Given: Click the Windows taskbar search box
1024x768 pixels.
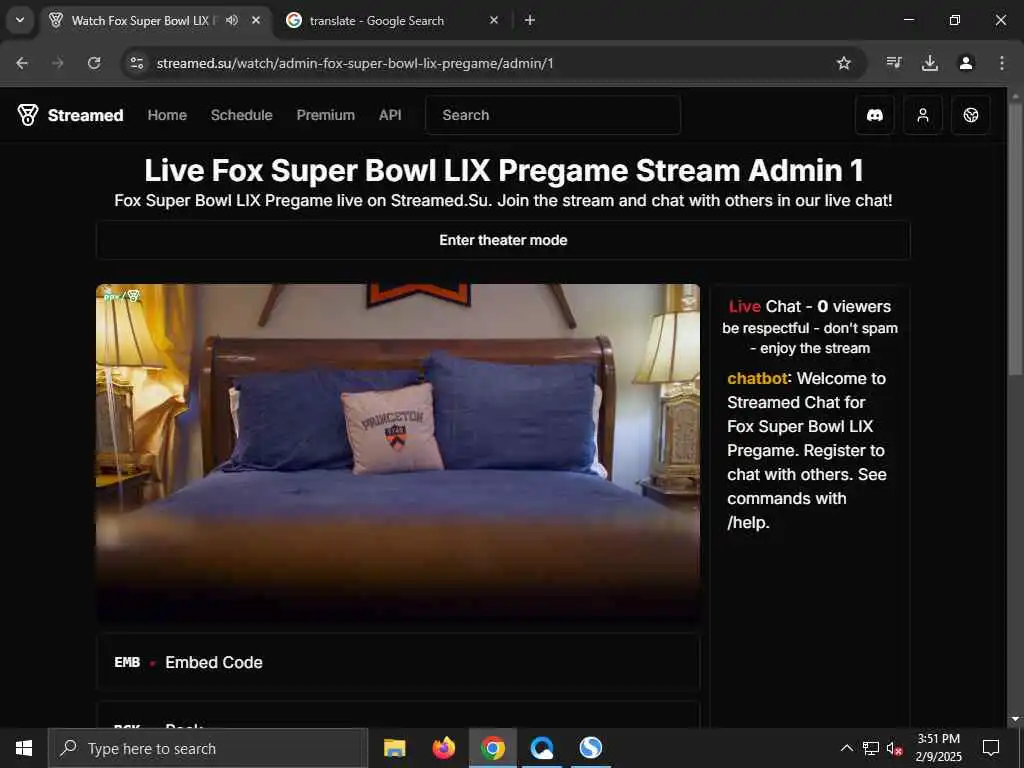Looking at the screenshot, I should point(208,748).
